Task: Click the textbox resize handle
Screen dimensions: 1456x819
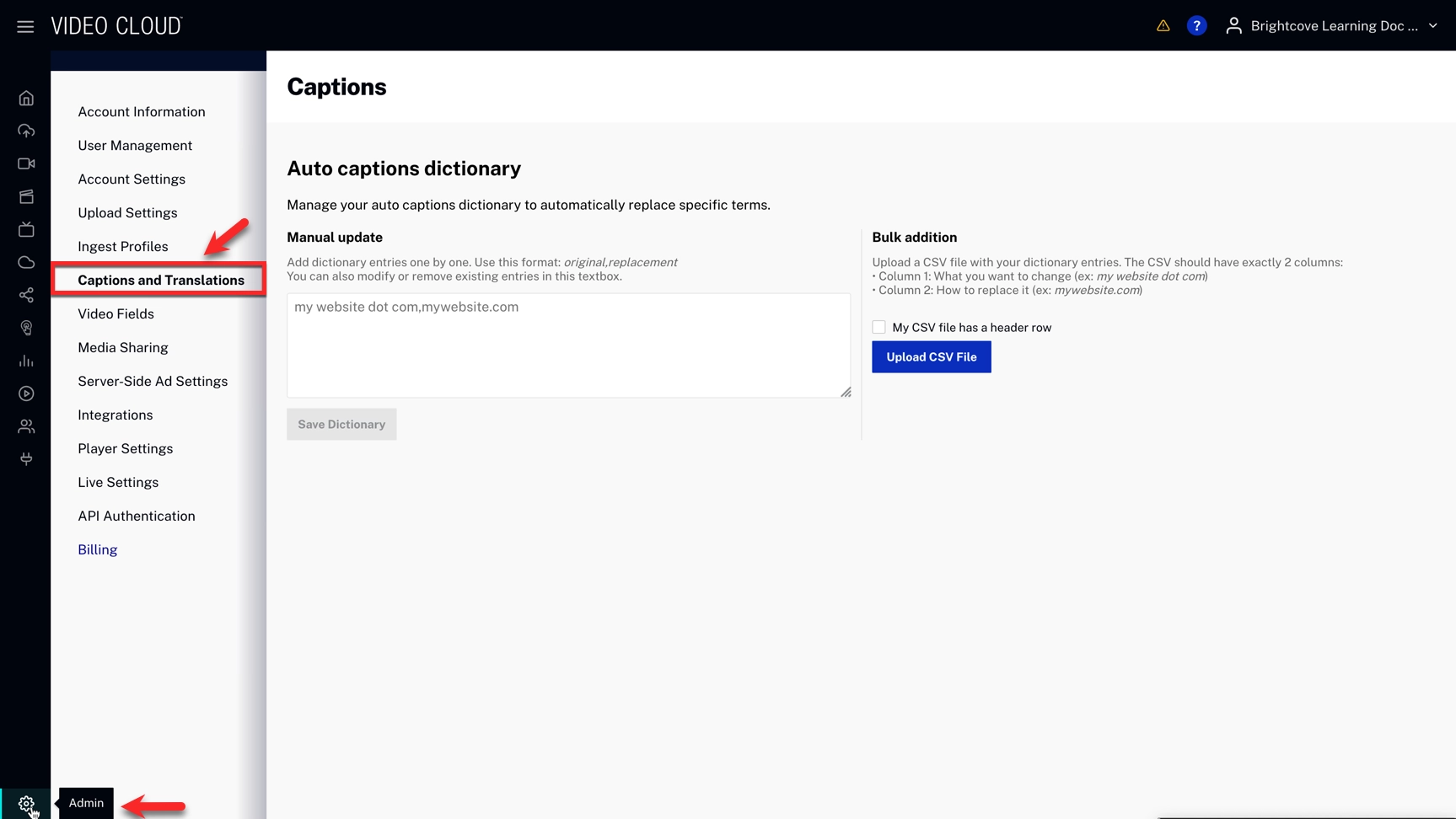Action: click(x=846, y=392)
